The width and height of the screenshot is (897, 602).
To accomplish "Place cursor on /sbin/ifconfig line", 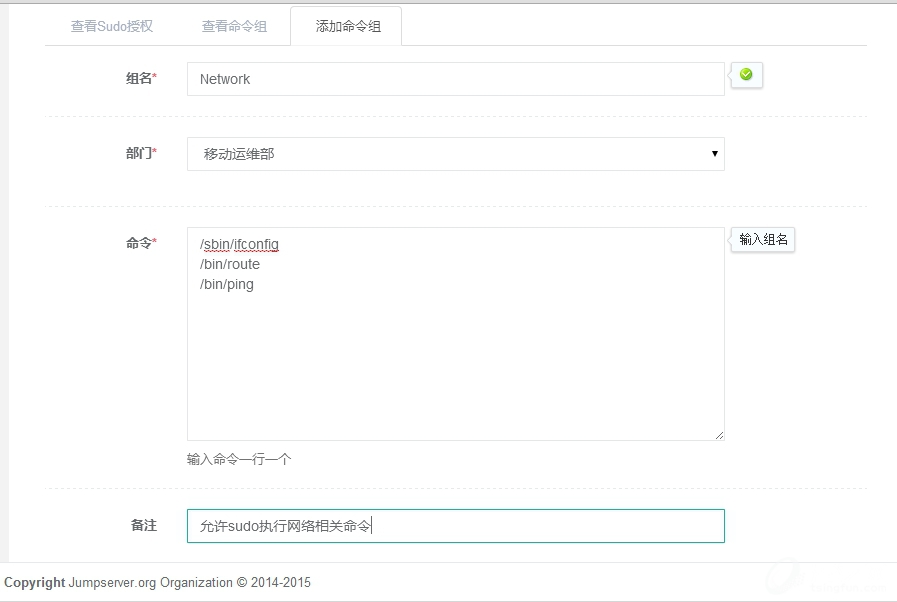I will pyautogui.click(x=239, y=245).
